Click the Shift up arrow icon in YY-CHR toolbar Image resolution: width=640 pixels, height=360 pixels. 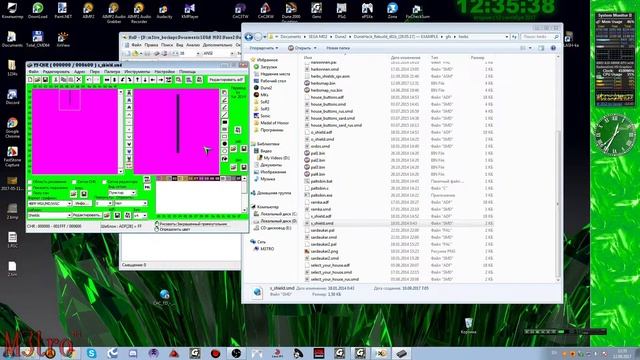point(138,80)
